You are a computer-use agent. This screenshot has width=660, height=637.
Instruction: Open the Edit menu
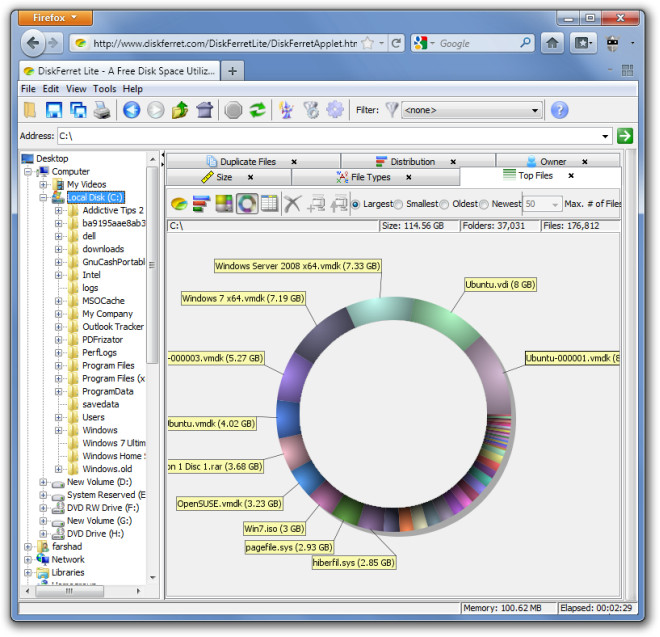(x=51, y=89)
